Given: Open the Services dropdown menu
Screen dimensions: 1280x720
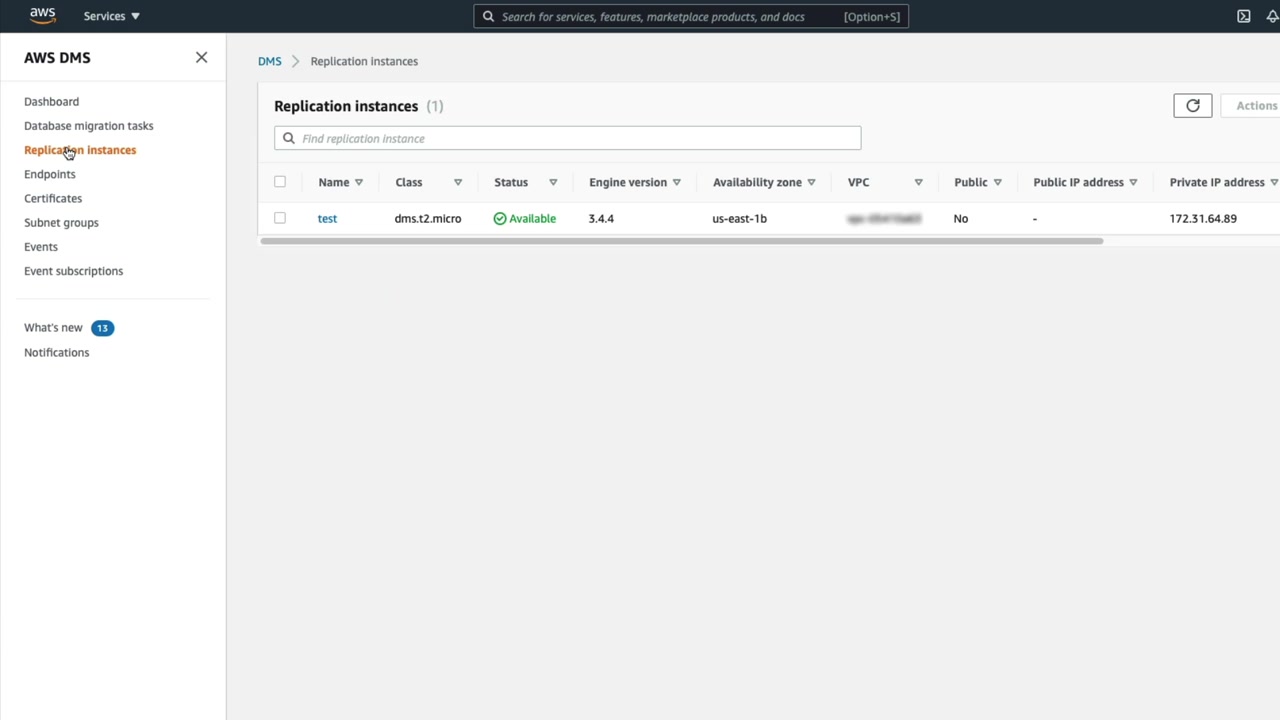Looking at the screenshot, I should pos(111,16).
